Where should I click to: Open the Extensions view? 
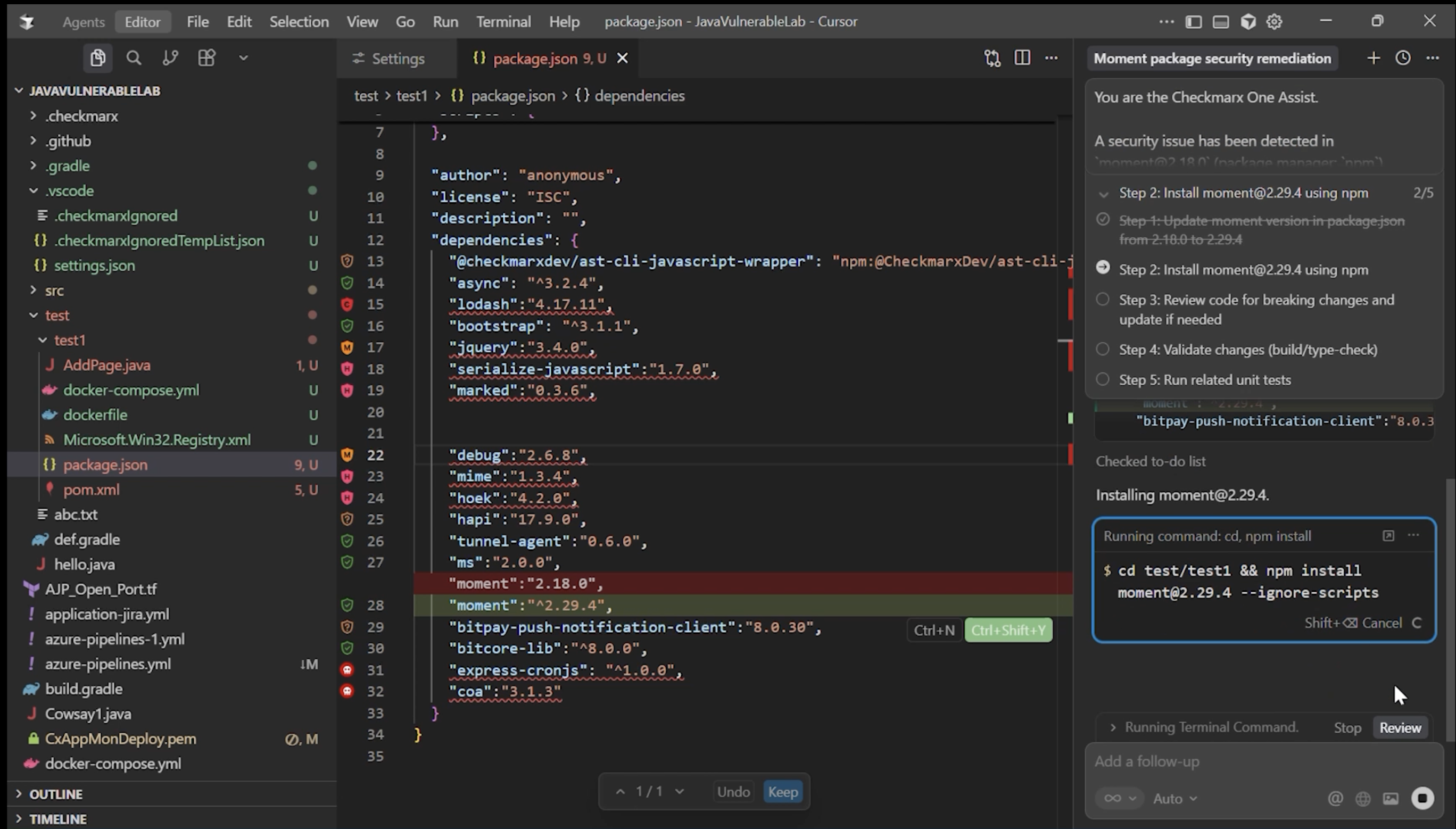pyautogui.click(x=206, y=57)
